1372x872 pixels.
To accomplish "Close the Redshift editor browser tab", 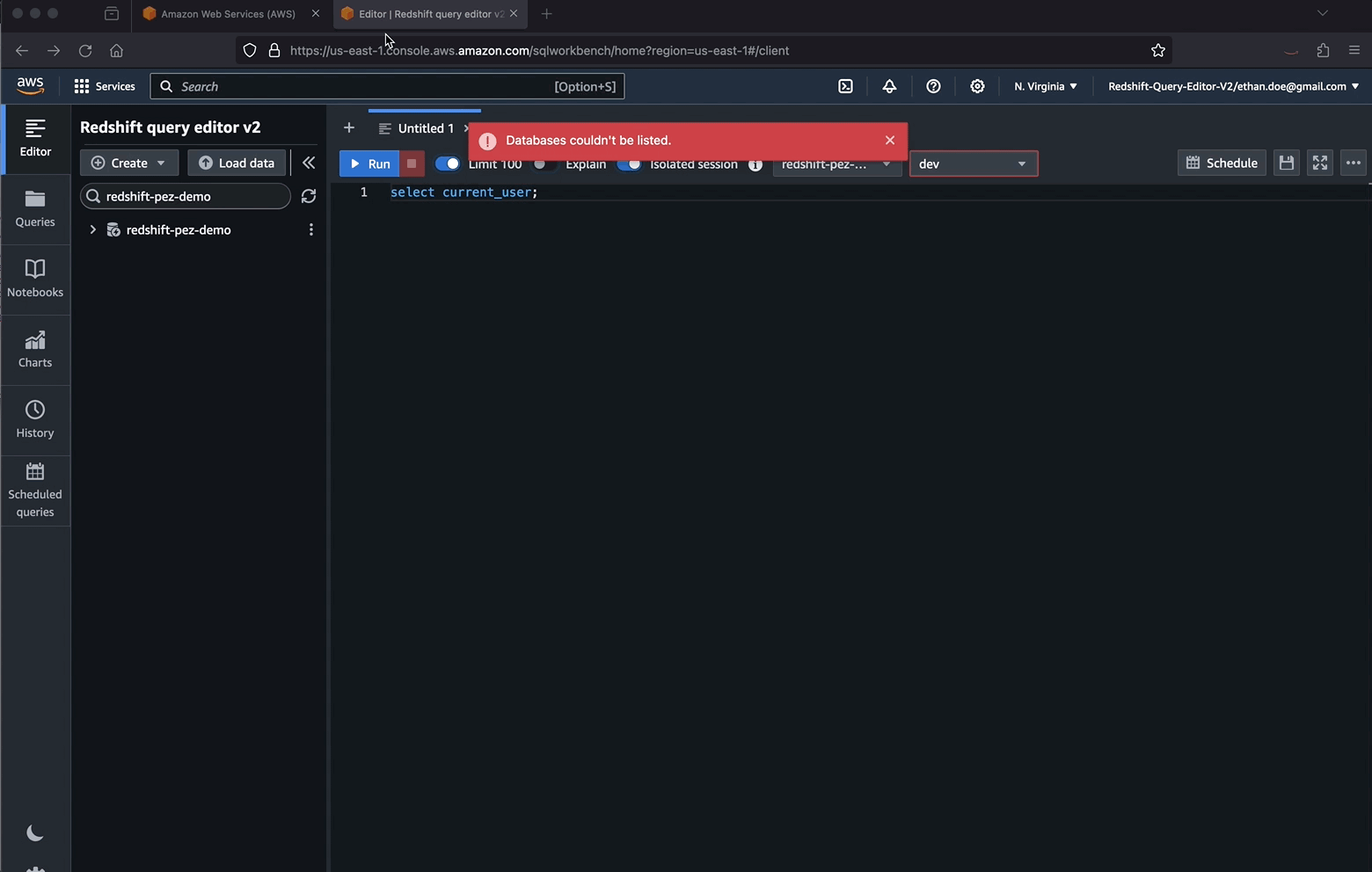I will (x=514, y=13).
